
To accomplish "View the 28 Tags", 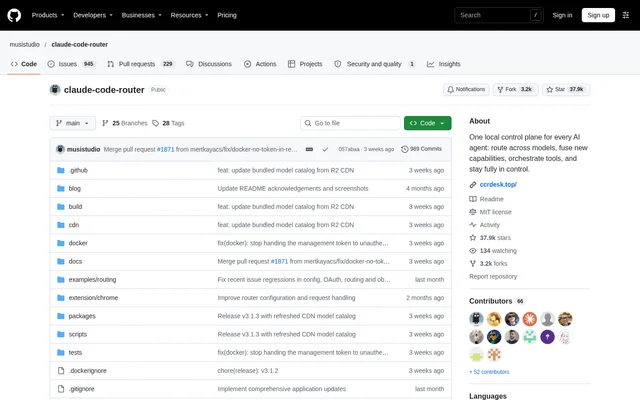I will 168,123.
